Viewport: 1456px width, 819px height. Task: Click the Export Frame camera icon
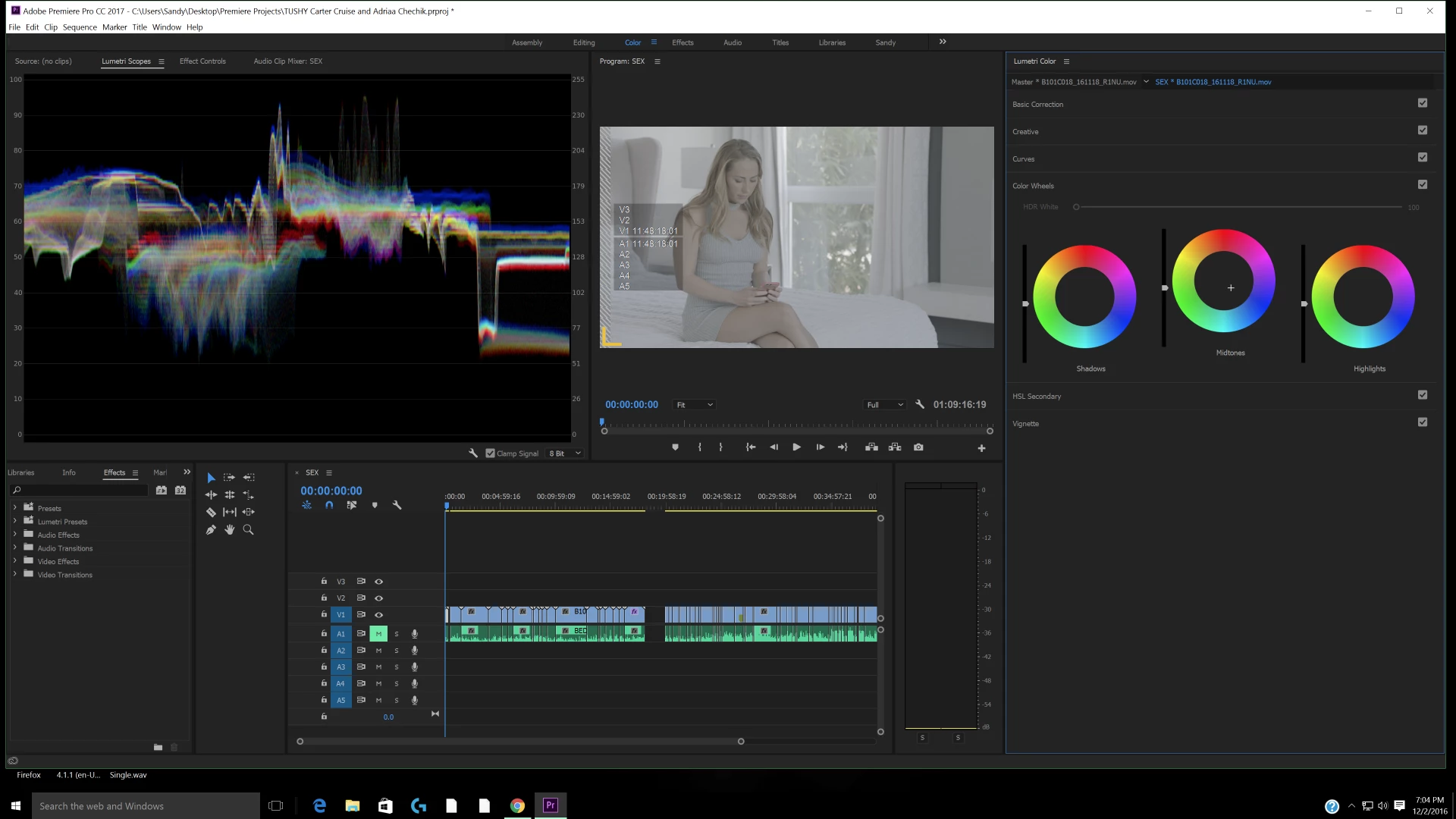[x=918, y=447]
